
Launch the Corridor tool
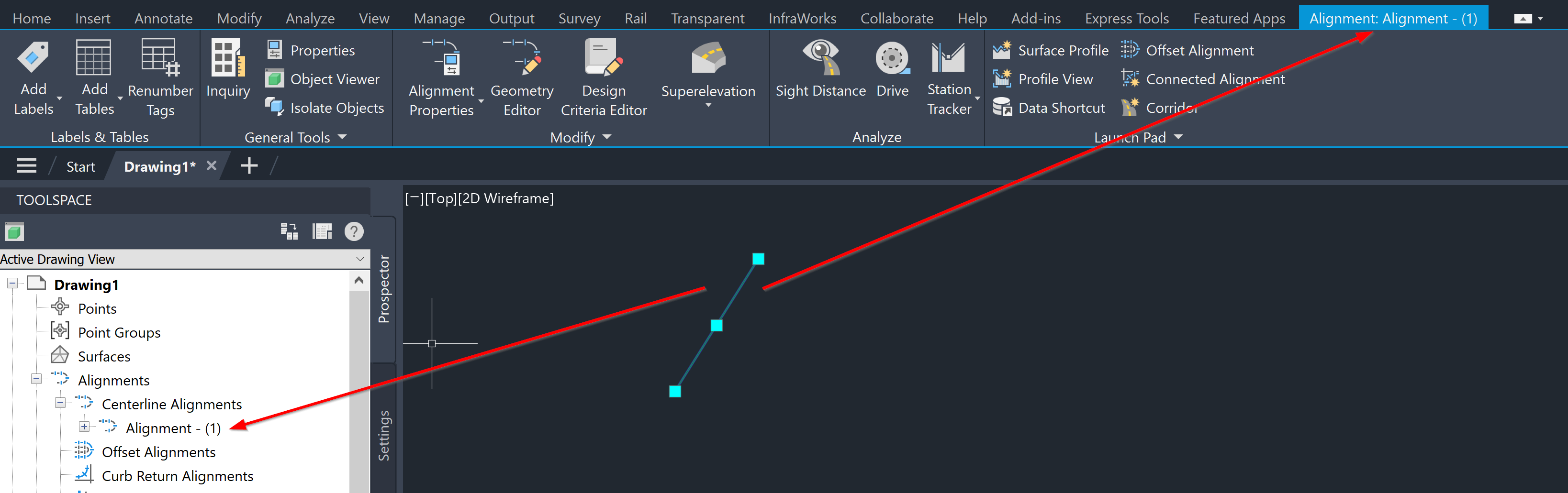[x=1160, y=108]
